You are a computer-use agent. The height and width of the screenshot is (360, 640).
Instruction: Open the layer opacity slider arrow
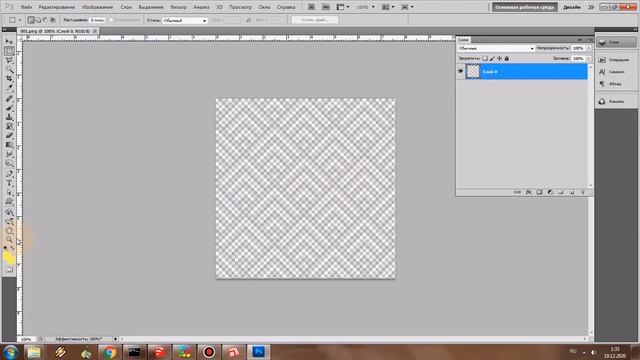click(x=589, y=48)
